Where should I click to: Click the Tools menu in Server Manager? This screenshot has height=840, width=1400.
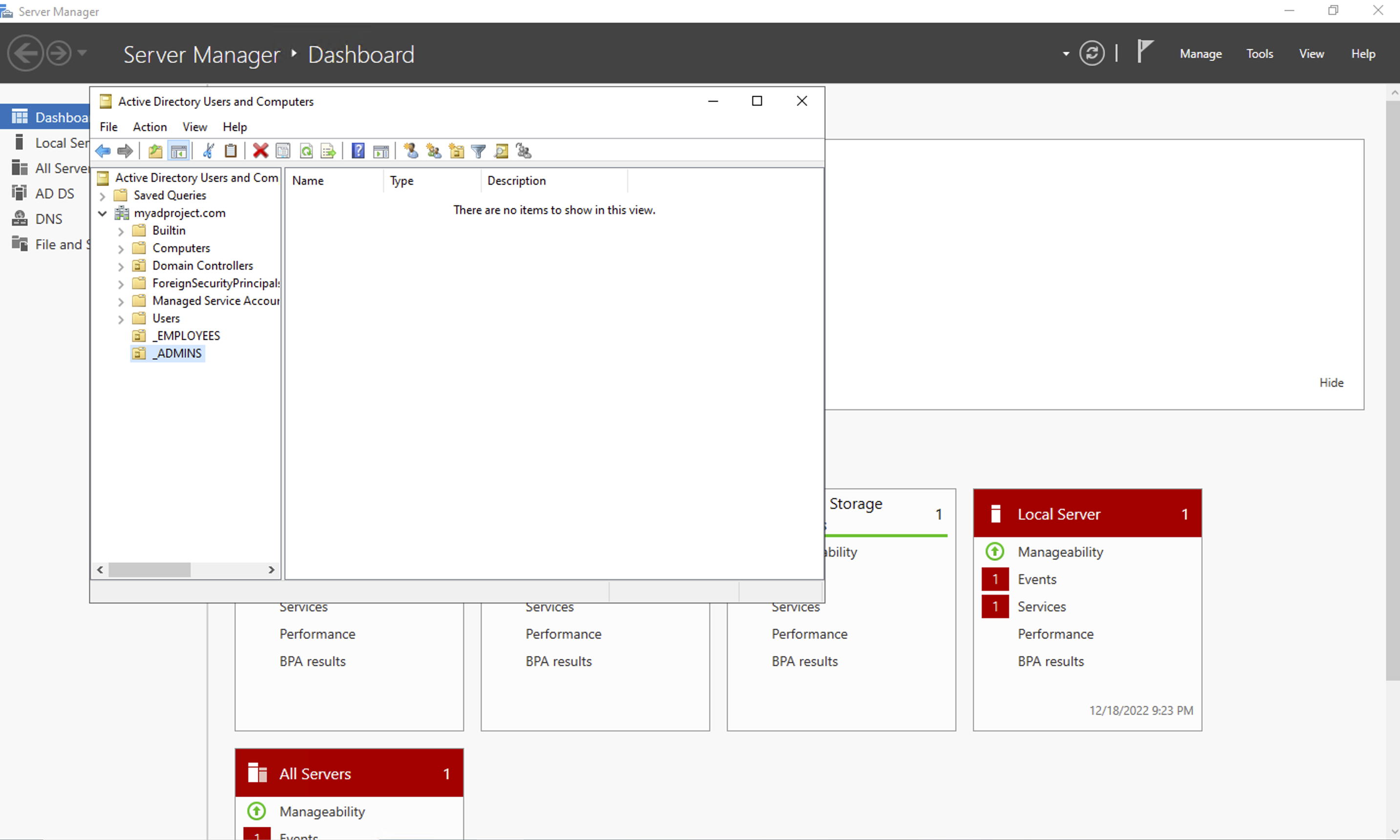pyautogui.click(x=1259, y=53)
